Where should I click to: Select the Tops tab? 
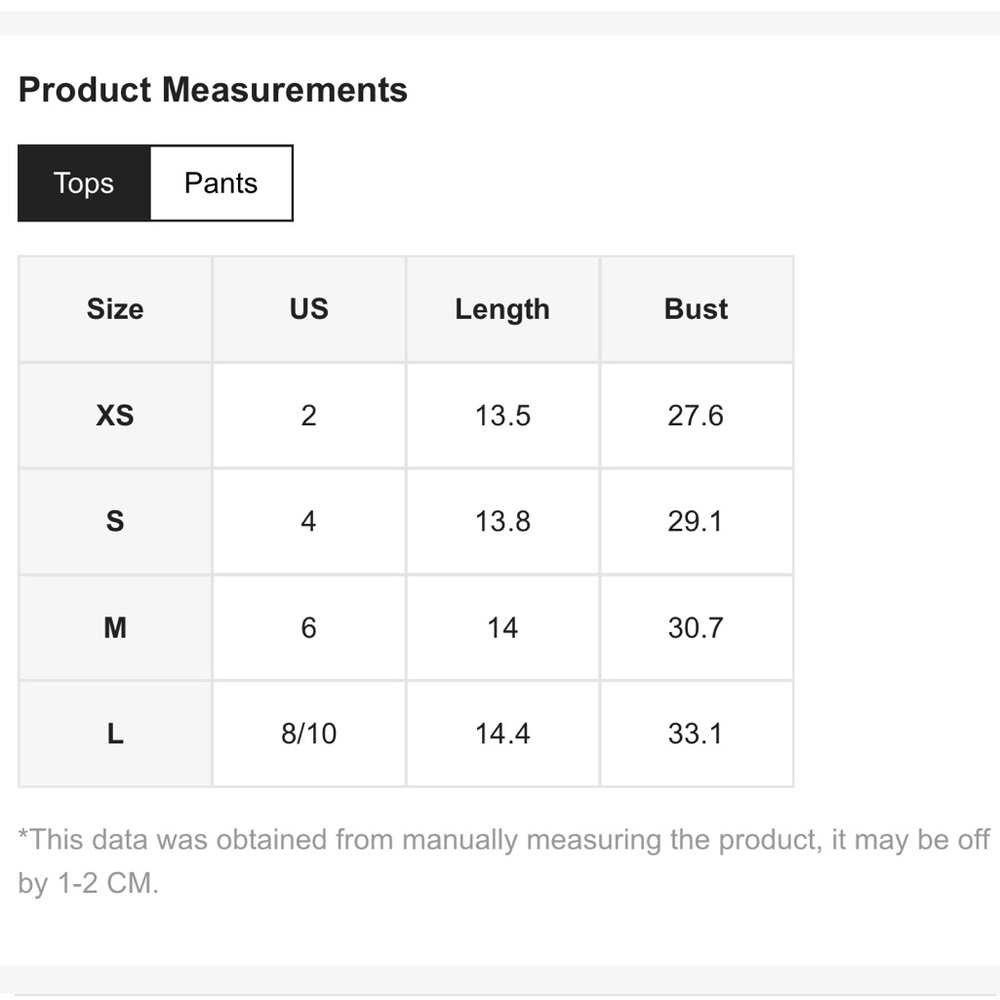[84, 183]
